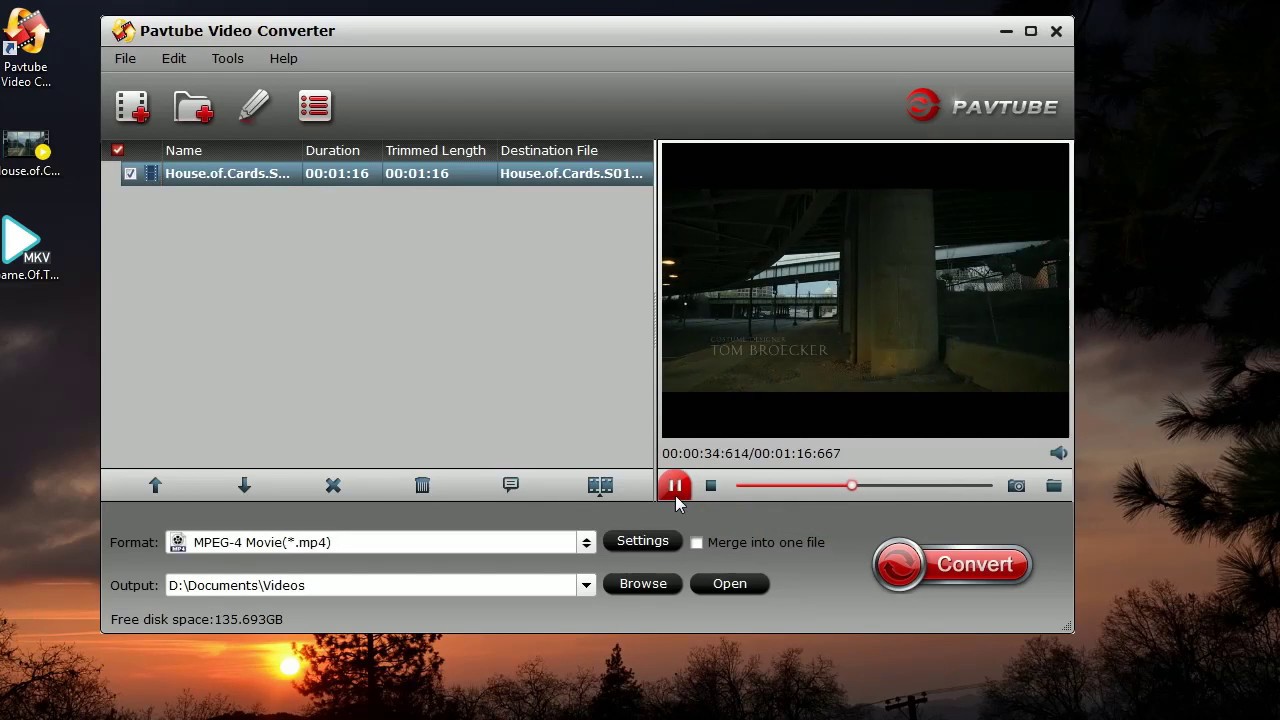This screenshot has width=1280, height=720.
Task: Click the Add from Folder icon
Action: tap(193, 106)
